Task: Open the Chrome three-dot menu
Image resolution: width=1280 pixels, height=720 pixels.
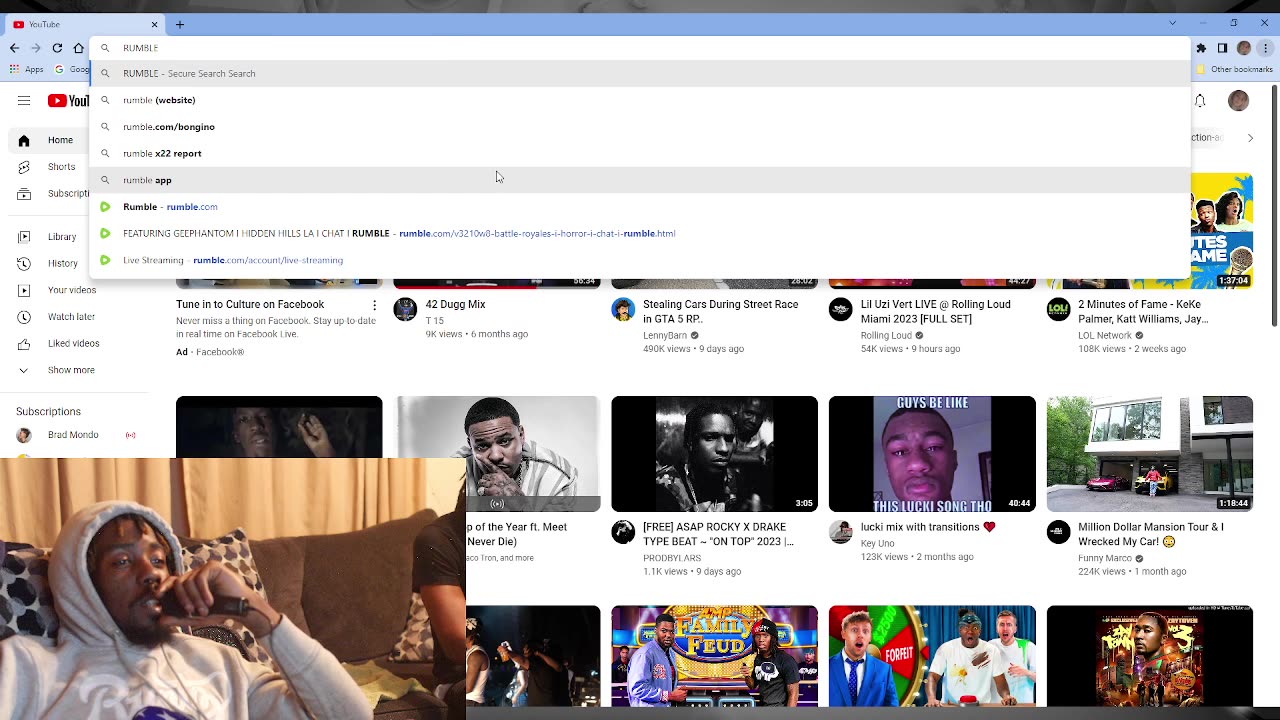Action: pos(1265,48)
